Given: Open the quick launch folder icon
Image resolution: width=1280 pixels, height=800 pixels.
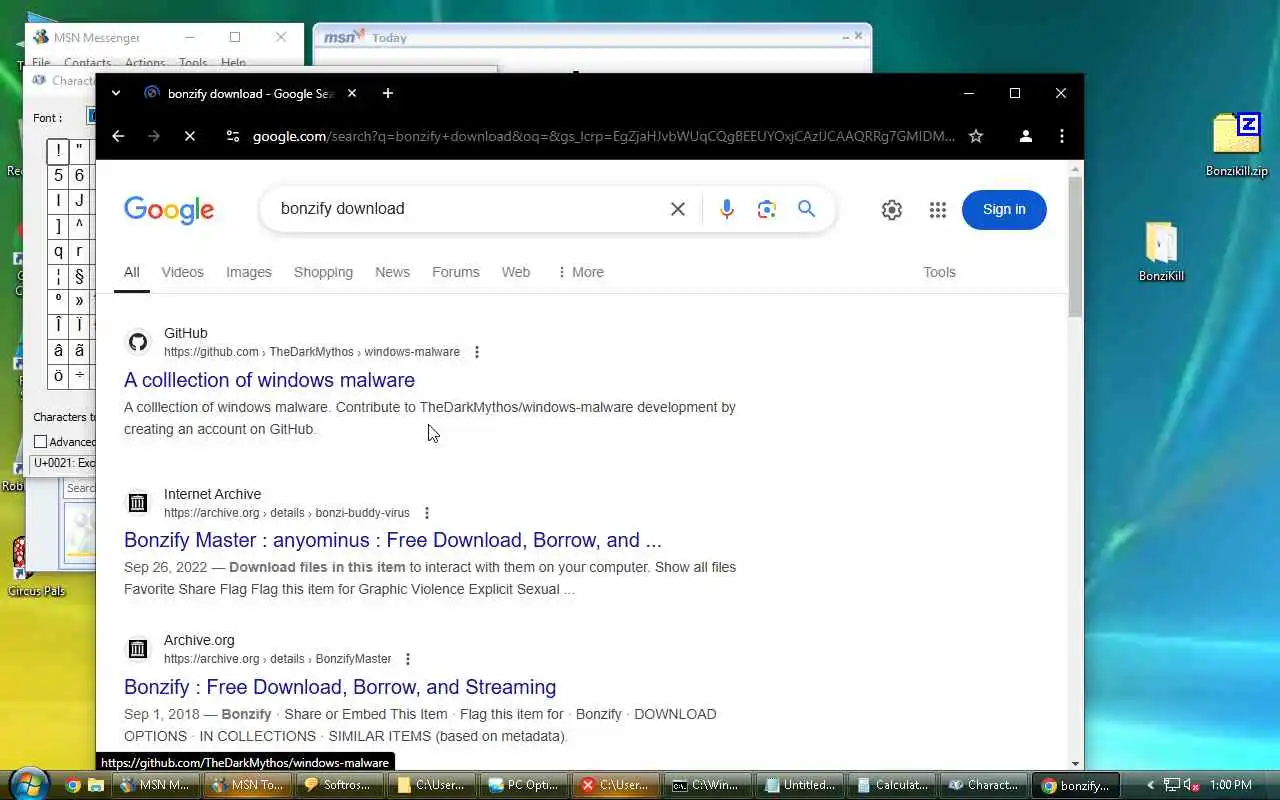Looking at the screenshot, I should 96,786.
